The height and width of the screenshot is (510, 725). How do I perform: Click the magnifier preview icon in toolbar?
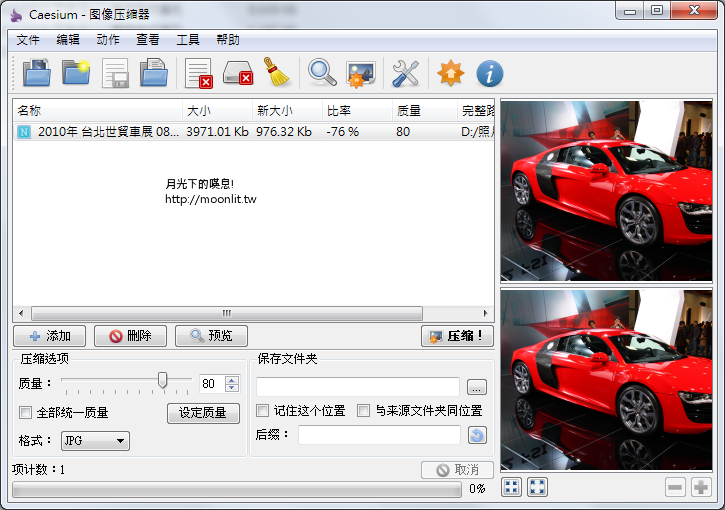(322, 73)
